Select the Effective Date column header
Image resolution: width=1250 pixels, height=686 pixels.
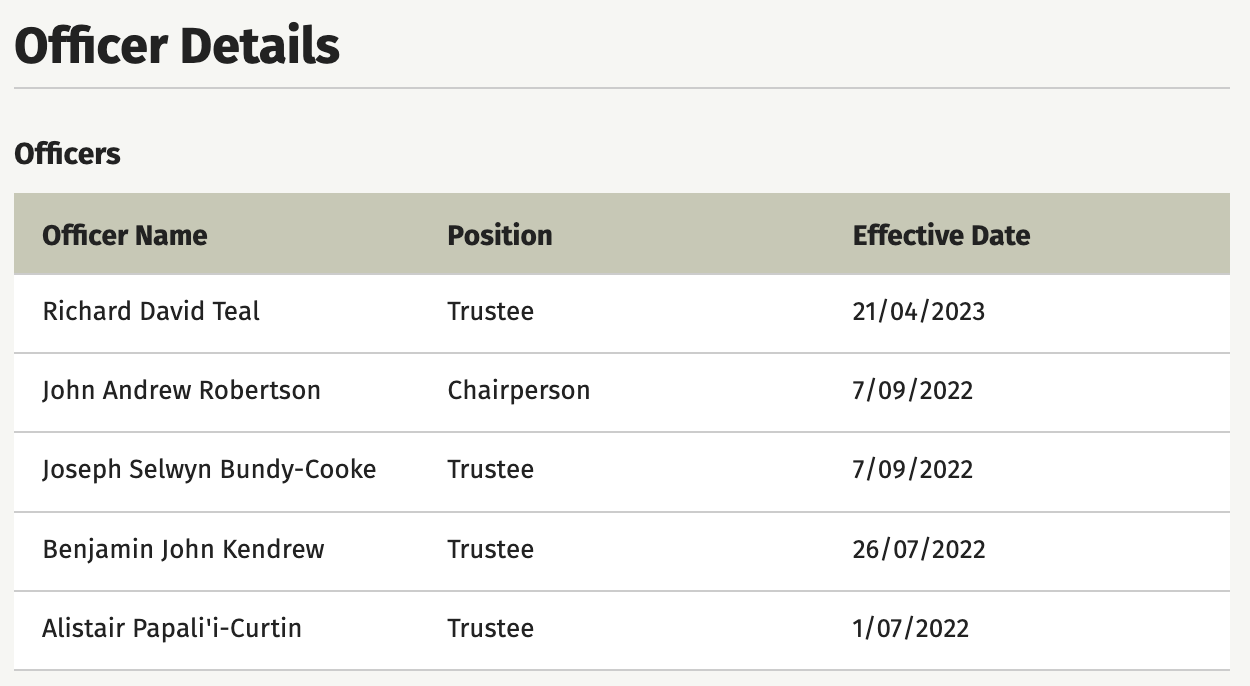(x=941, y=235)
